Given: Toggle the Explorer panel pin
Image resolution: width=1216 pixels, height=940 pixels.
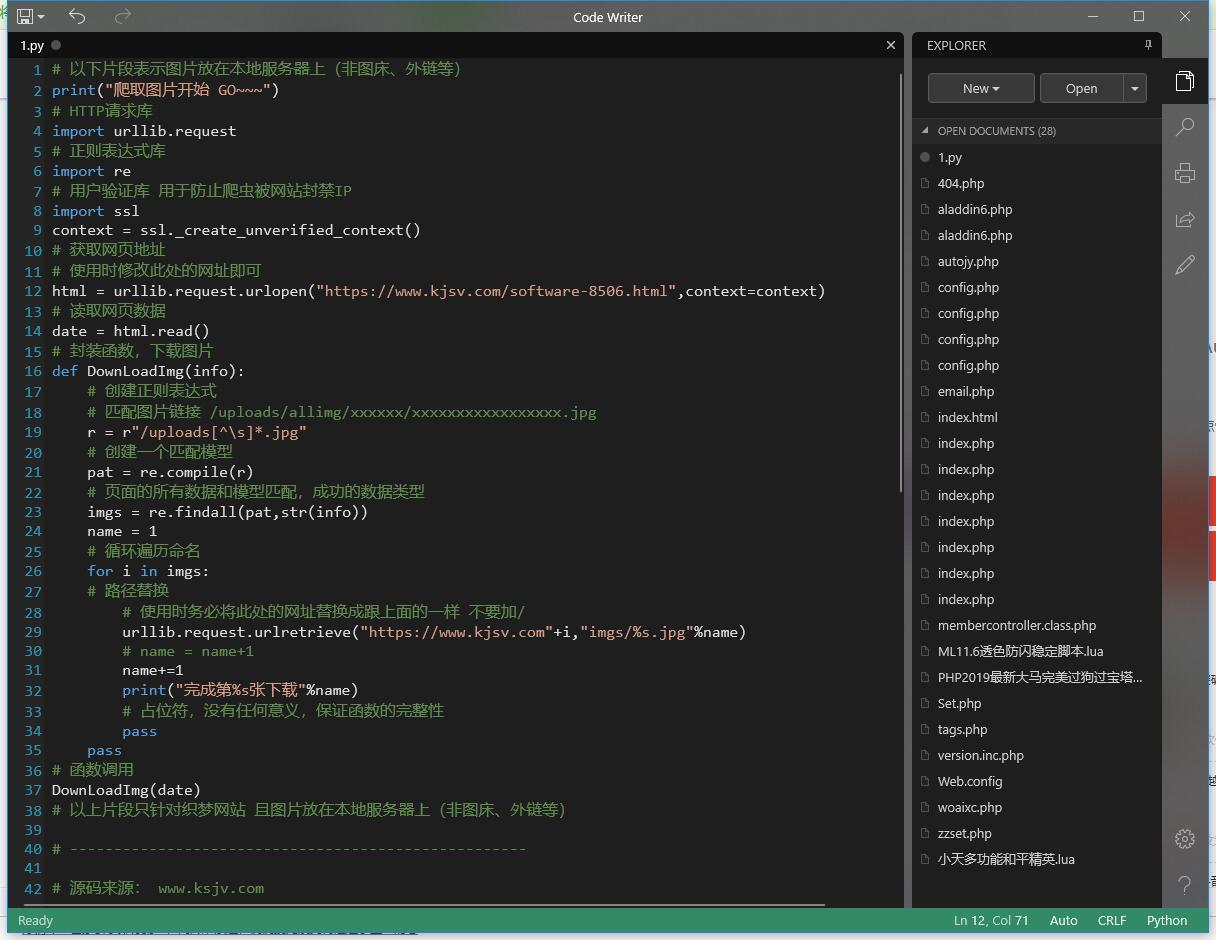Looking at the screenshot, I should point(1148,46).
